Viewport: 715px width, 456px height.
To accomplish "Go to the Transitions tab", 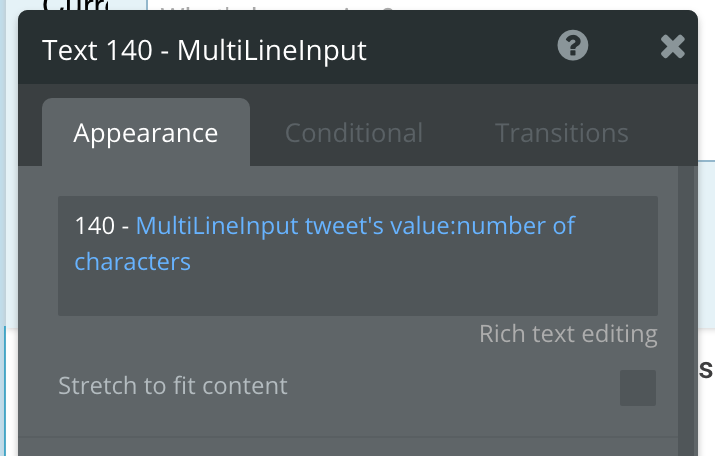I will (x=561, y=133).
